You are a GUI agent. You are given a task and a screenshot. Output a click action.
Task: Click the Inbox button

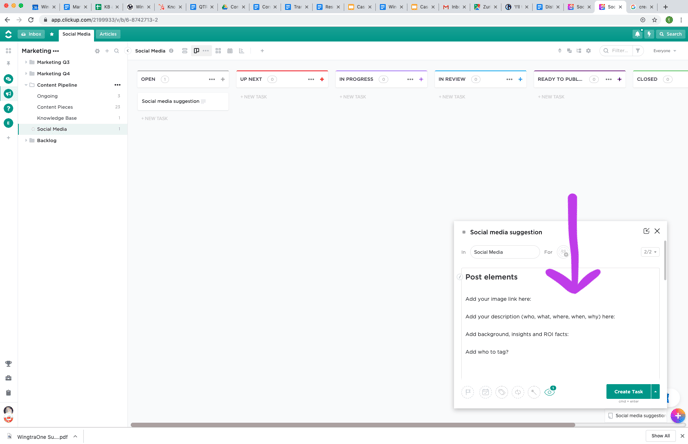(31, 34)
